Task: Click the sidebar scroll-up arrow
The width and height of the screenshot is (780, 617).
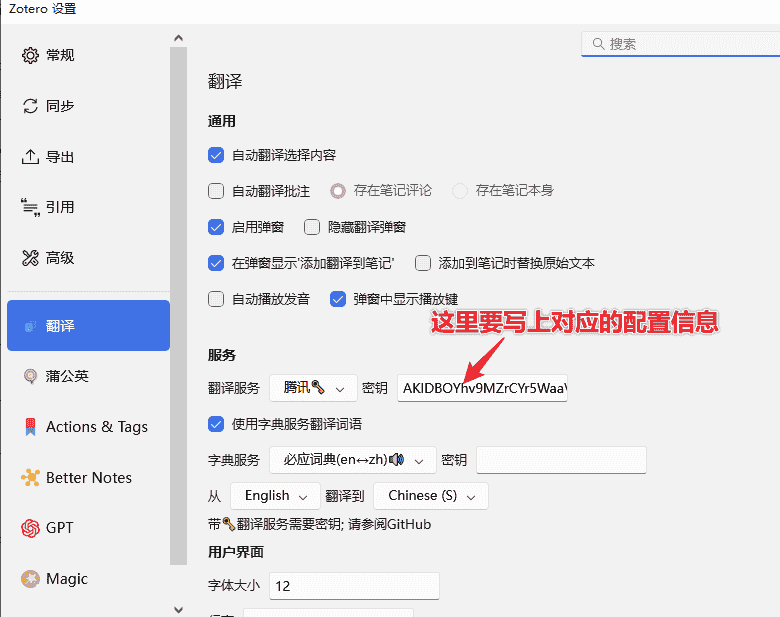Action: coord(179,38)
